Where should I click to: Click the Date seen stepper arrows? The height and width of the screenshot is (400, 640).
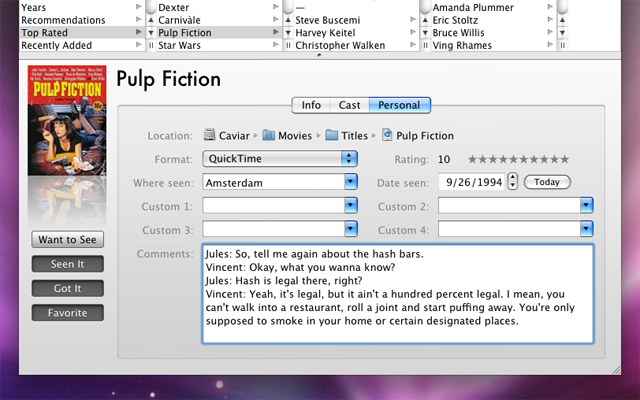[x=513, y=182]
